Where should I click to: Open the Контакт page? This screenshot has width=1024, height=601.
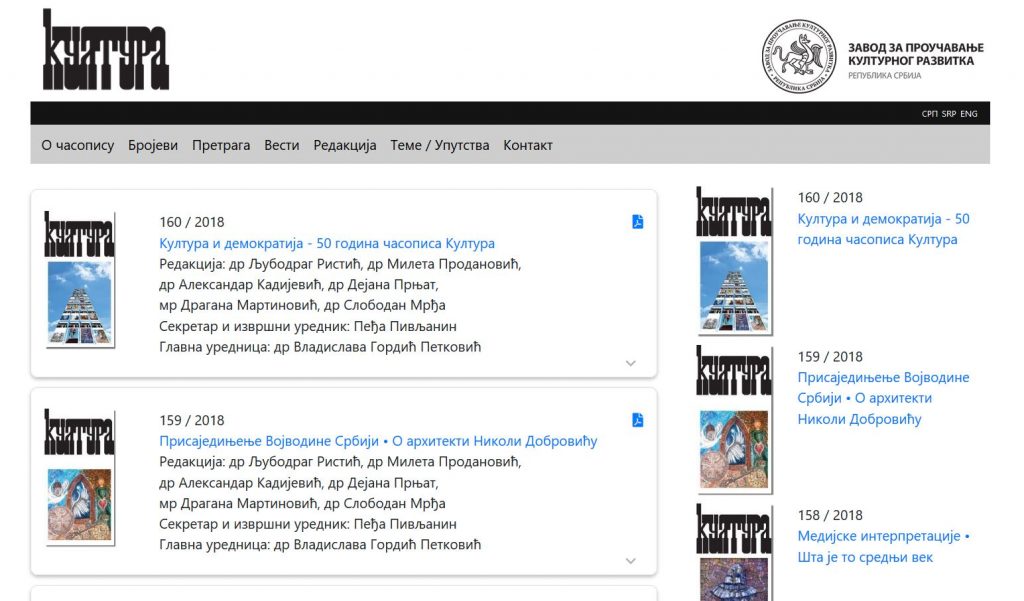(528, 145)
